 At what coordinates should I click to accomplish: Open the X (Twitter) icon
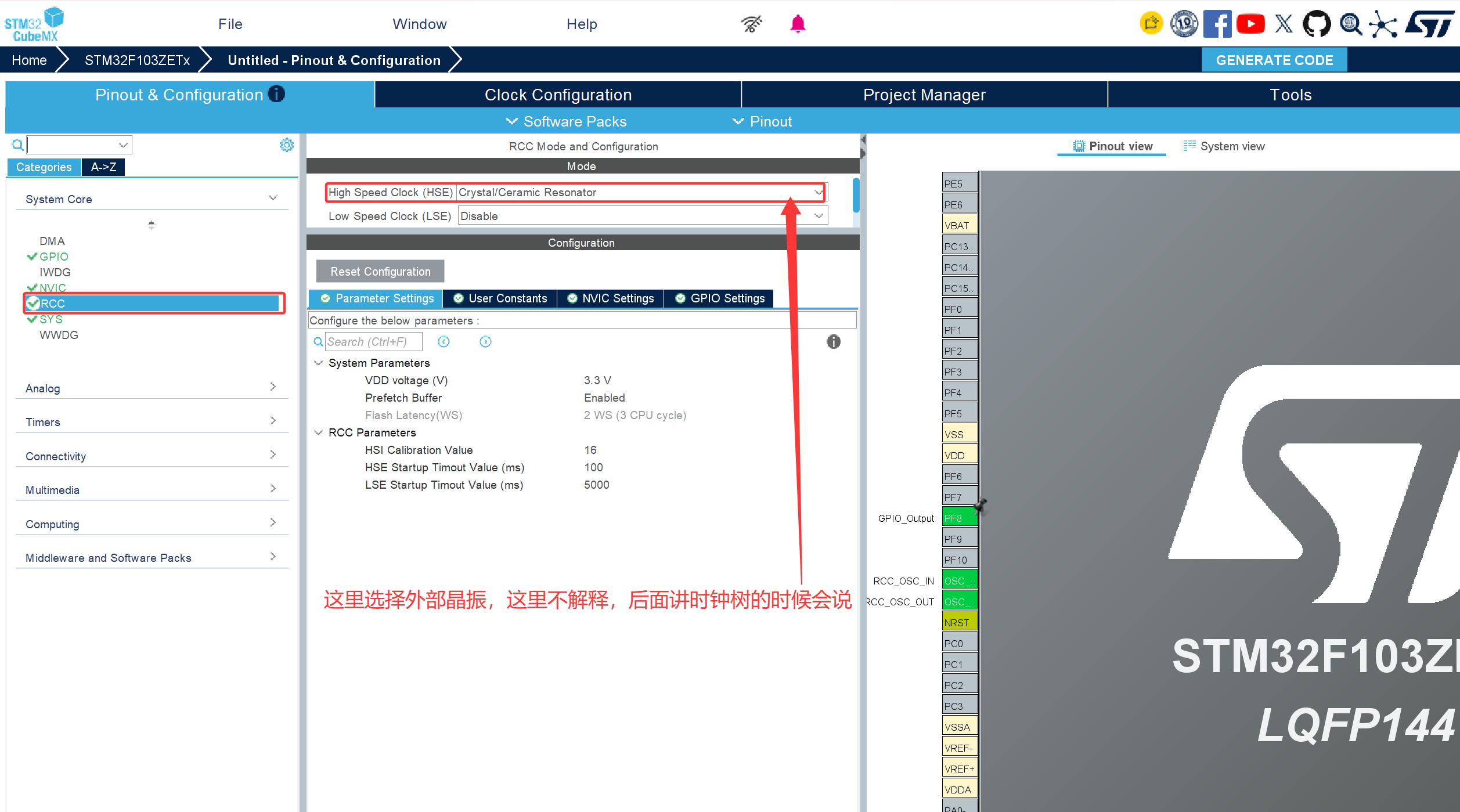coord(1284,24)
